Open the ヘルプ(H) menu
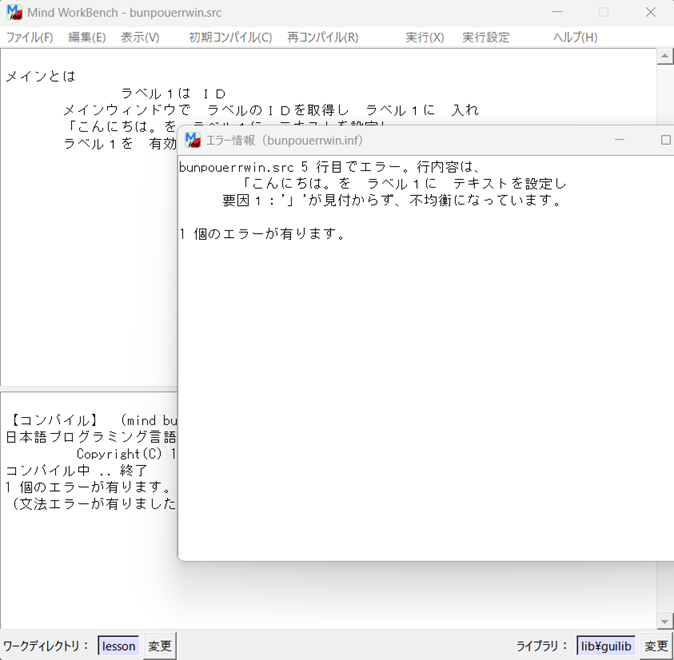 [575, 37]
